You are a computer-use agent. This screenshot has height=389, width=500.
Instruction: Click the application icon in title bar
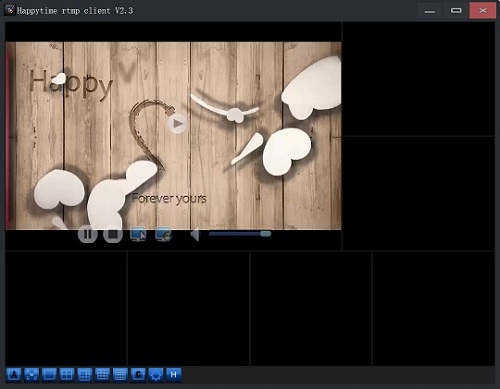10,10
